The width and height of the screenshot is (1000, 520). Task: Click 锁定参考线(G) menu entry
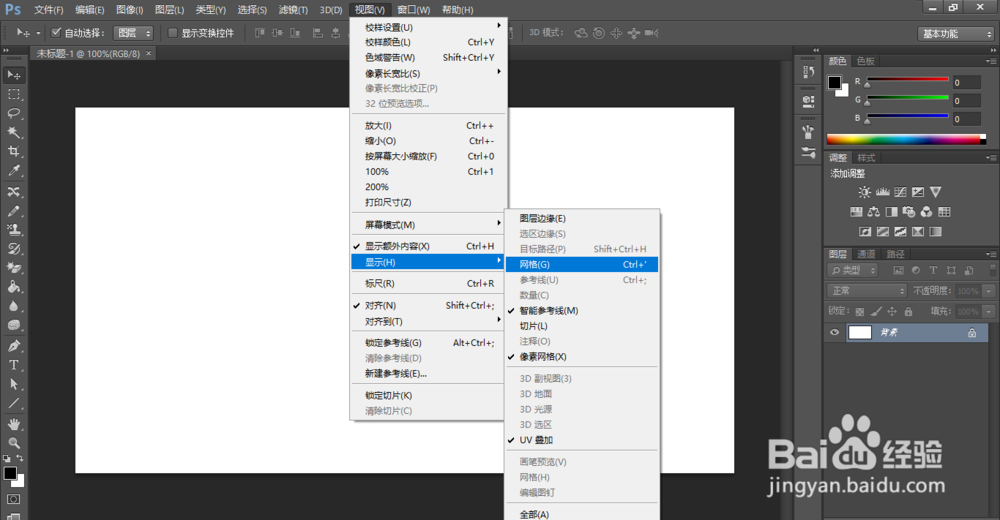tap(429, 343)
